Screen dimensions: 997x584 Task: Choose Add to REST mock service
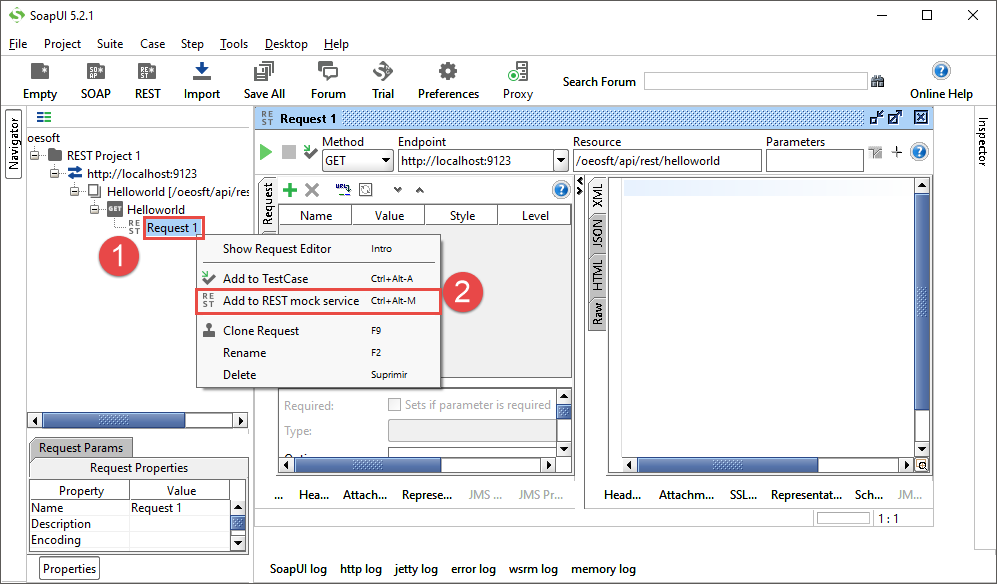coord(318,301)
